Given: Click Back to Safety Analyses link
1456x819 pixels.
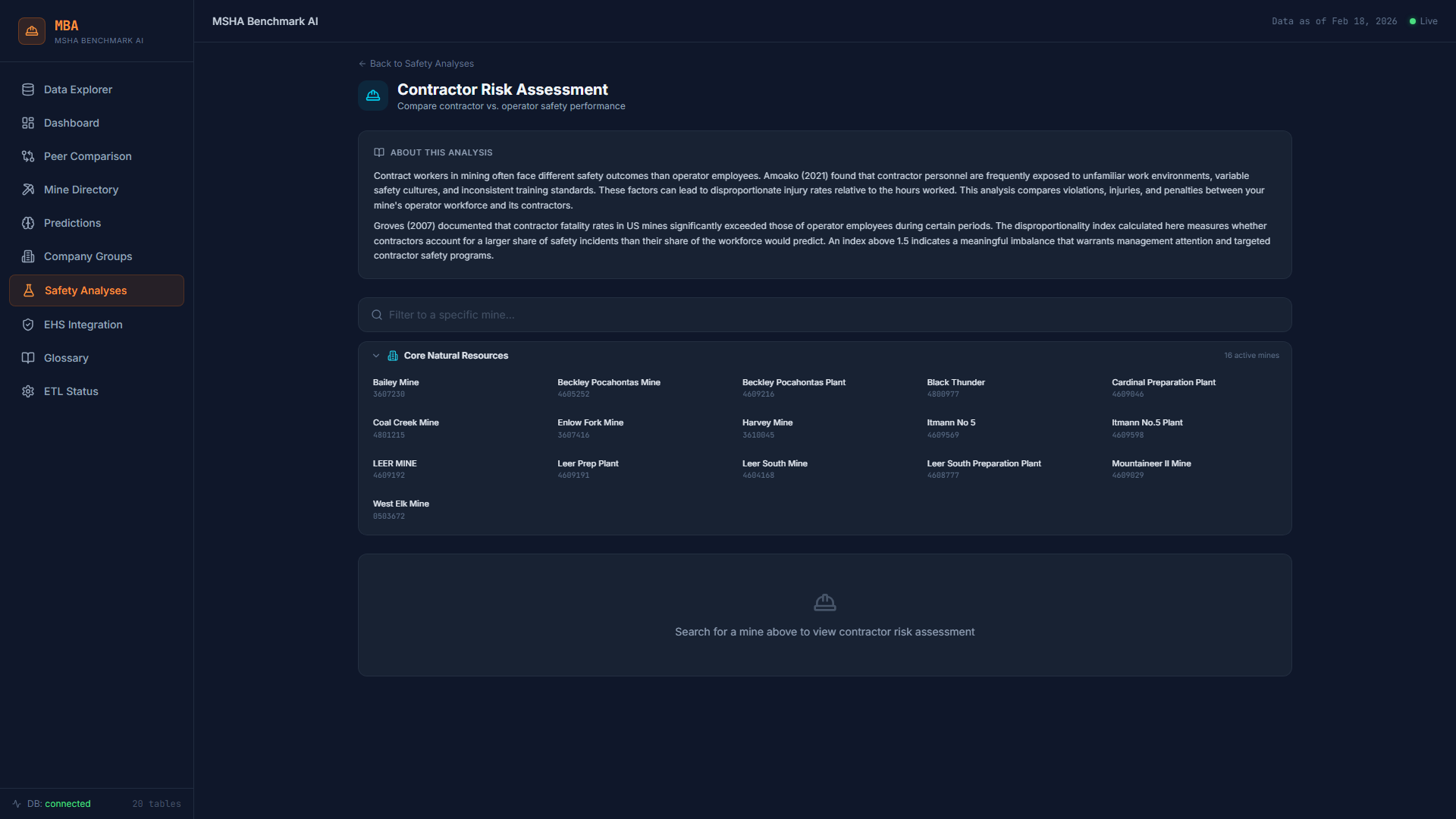Looking at the screenshot, I should [416, 64].
